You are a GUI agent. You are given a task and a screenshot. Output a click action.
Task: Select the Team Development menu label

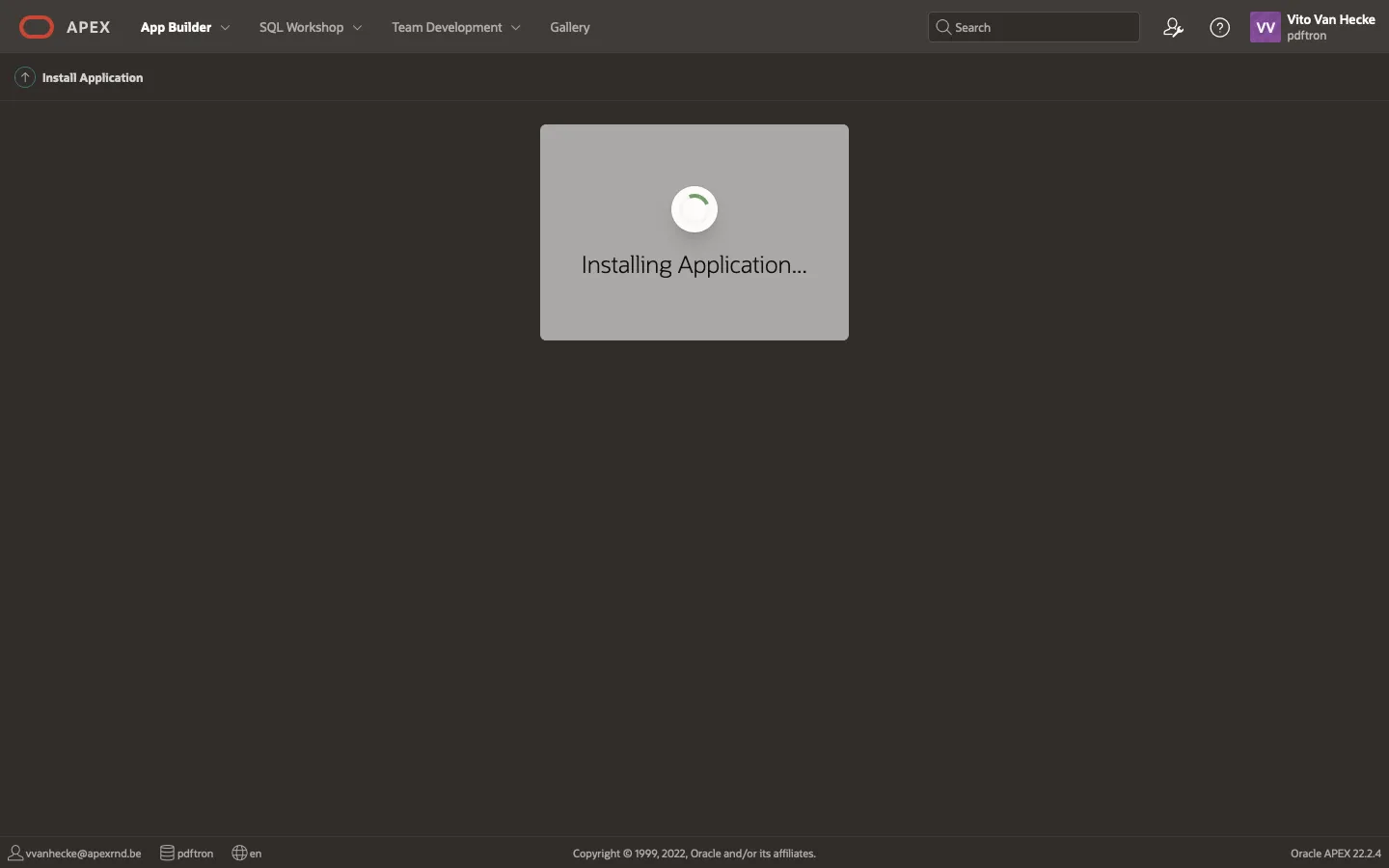coord(447,27)
